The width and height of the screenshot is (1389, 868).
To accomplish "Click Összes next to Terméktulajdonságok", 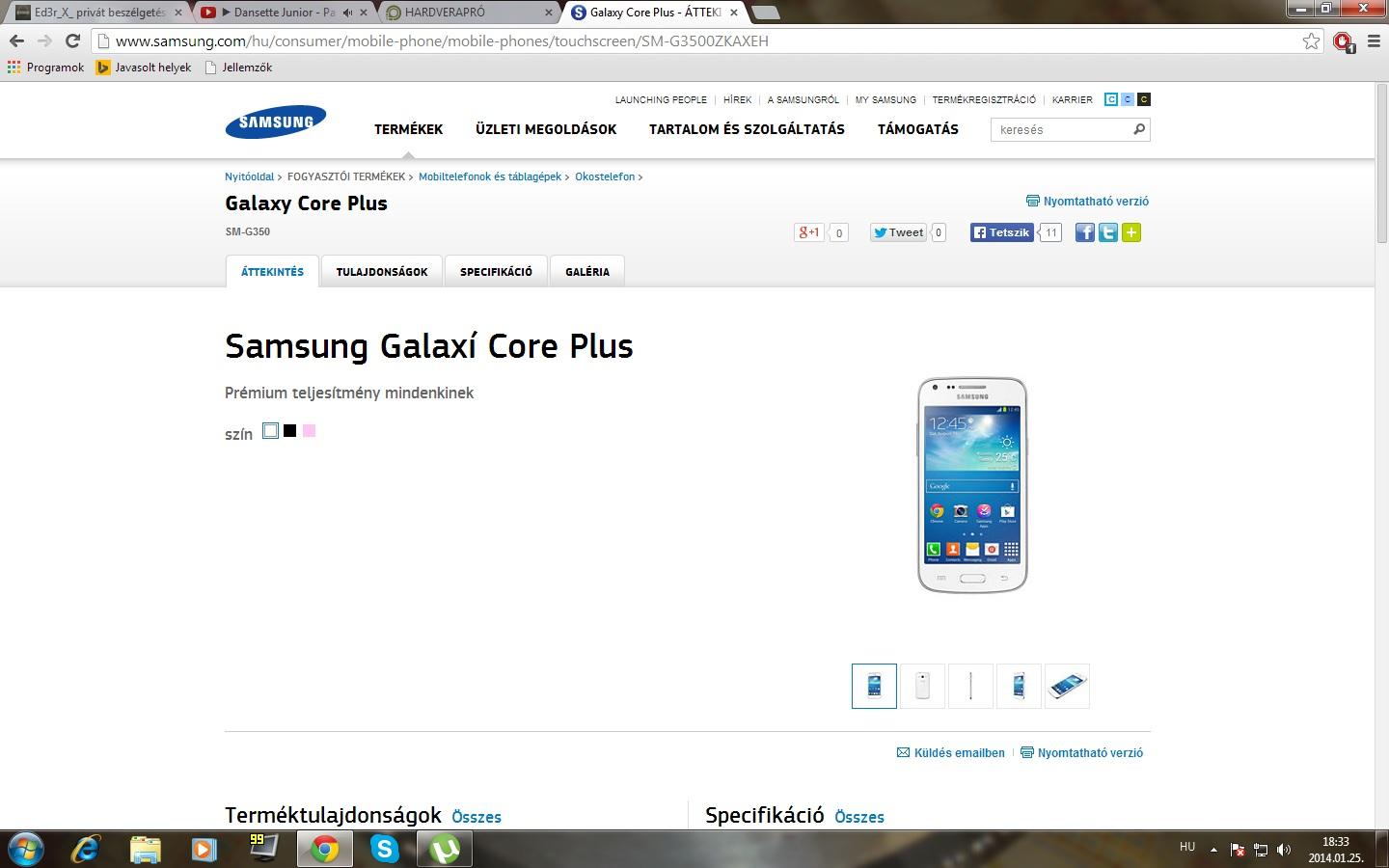I will coord(477,817).
